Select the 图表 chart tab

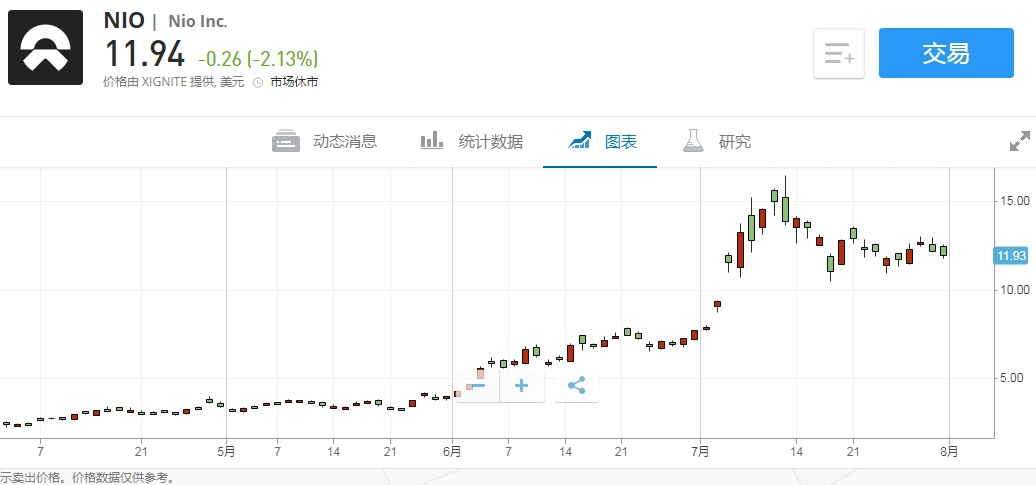pyautogui.click(x=602, y=141)
